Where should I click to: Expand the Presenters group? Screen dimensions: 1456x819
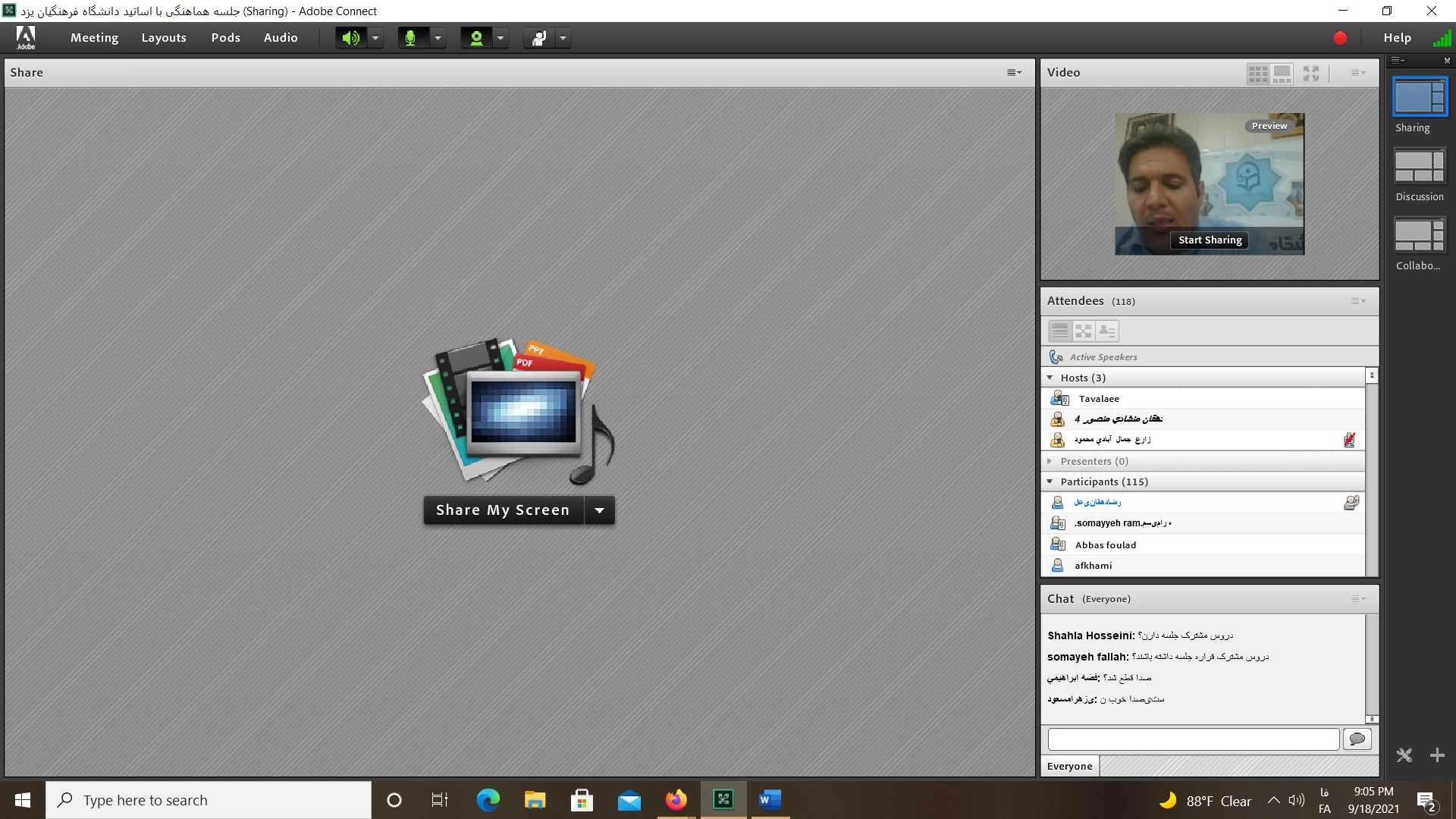[x=1050, y=461]
